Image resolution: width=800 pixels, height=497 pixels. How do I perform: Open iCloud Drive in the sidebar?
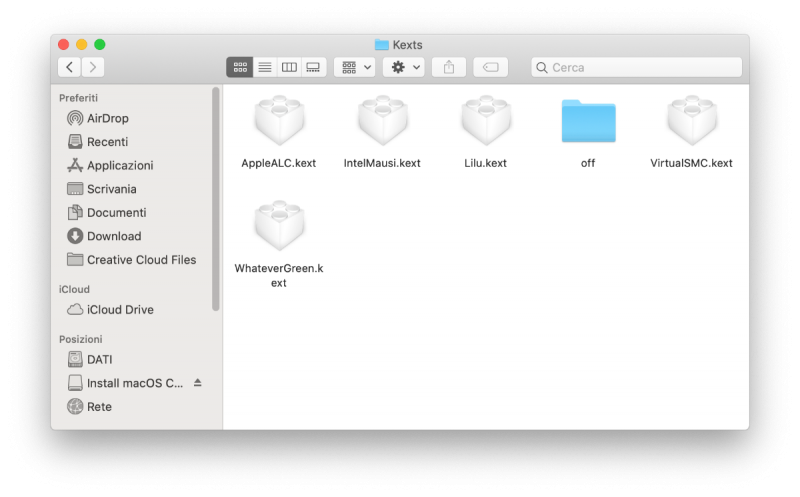tap(135, 310)
